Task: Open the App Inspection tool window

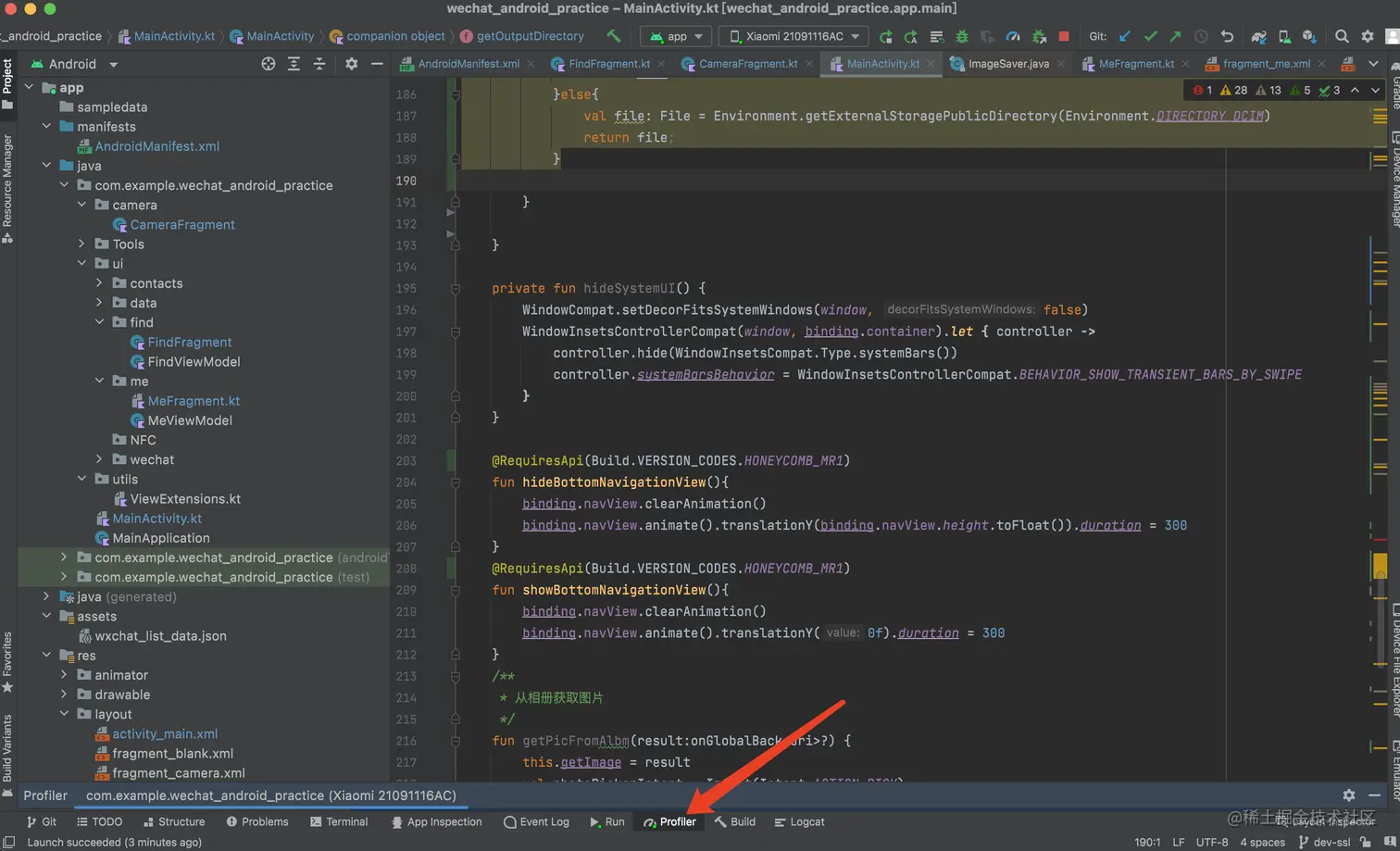Action: (436, 821)
